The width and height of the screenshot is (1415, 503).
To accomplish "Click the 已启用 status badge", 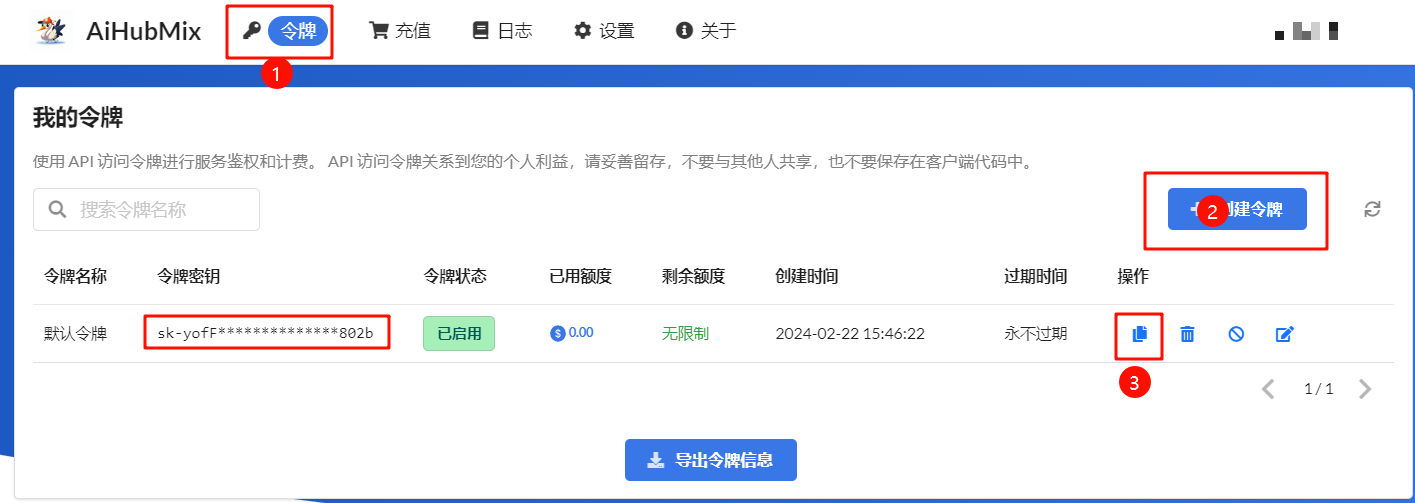I will click(458, 333).
